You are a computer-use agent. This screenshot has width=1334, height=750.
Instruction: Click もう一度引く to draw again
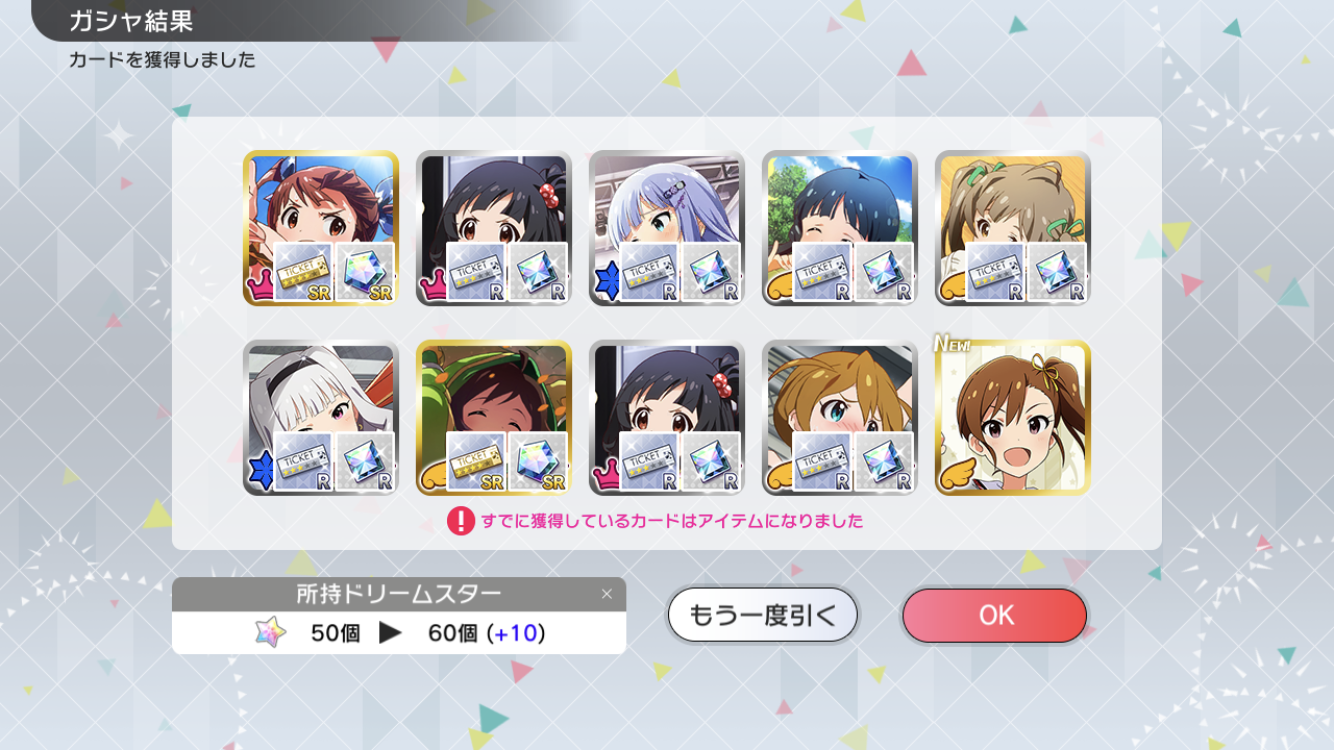(x=763, y=615)
